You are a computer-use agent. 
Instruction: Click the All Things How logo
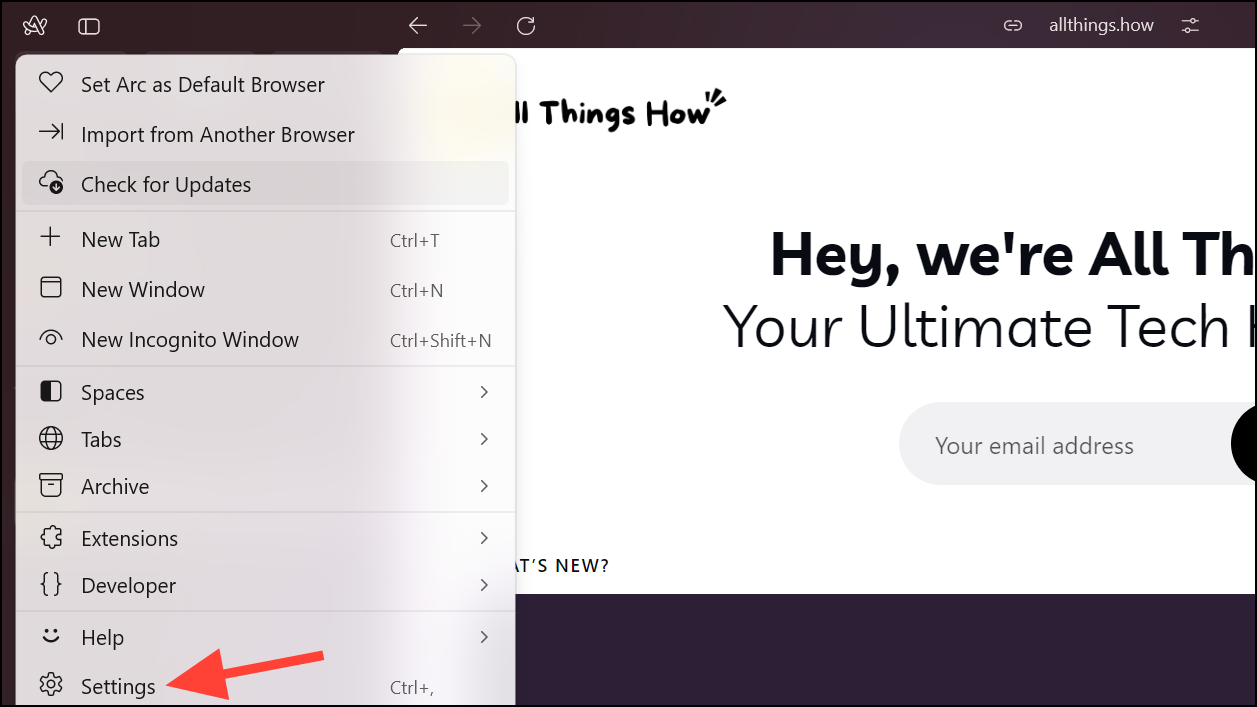click(x=619, y=110)
